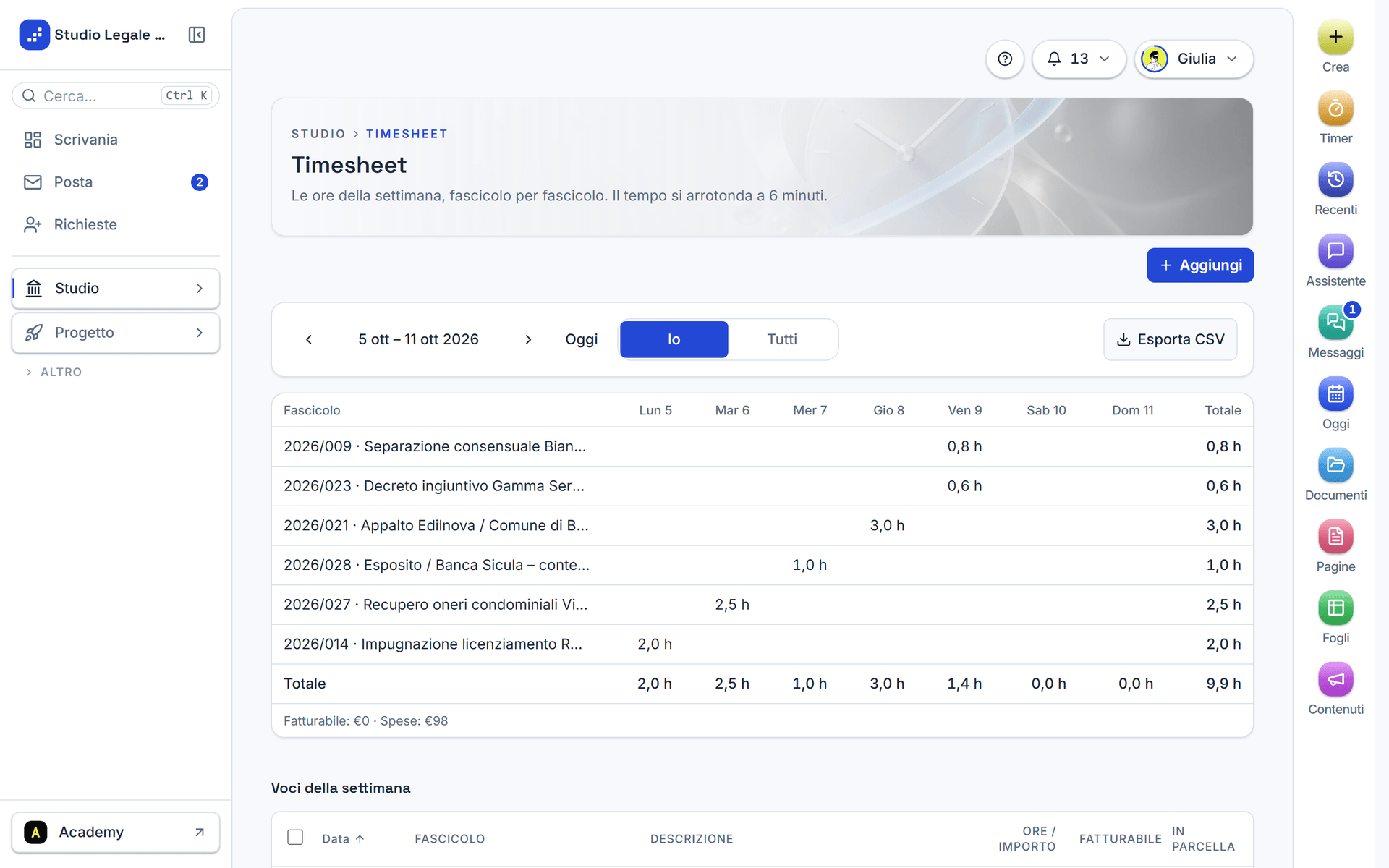Open Posta inbox
Image resolution: width=1389 pixels, height=868 pixels.
click(116, 182)
